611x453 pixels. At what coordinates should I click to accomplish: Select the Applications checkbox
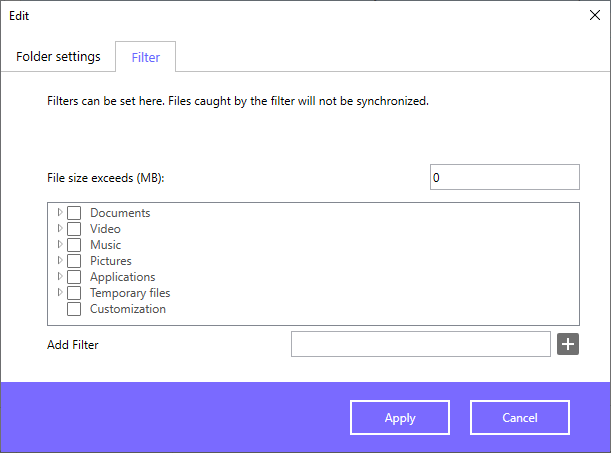(x=74, y=277)
